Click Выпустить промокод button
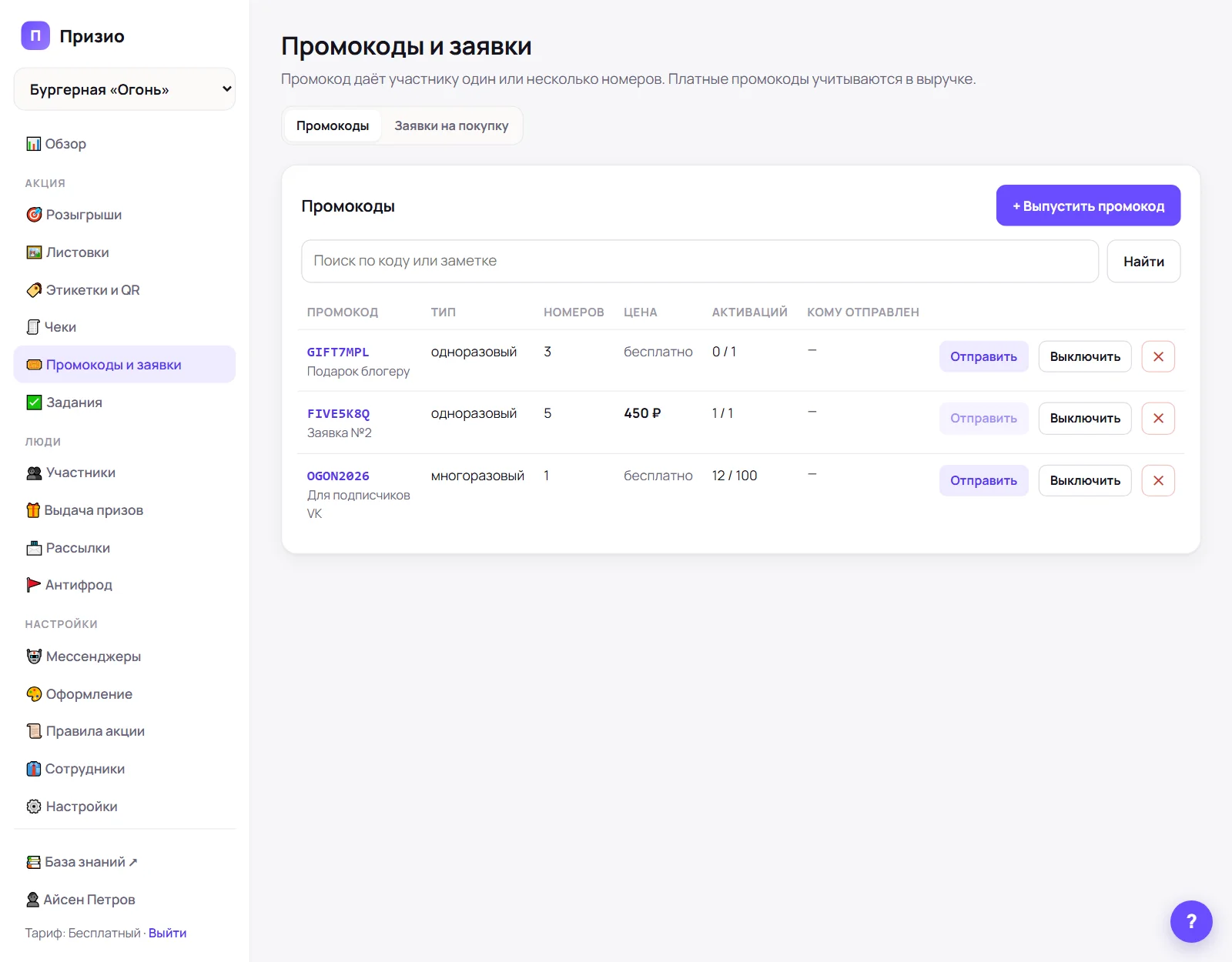This screenshot has width=1232, height=962. (1088, 205)
